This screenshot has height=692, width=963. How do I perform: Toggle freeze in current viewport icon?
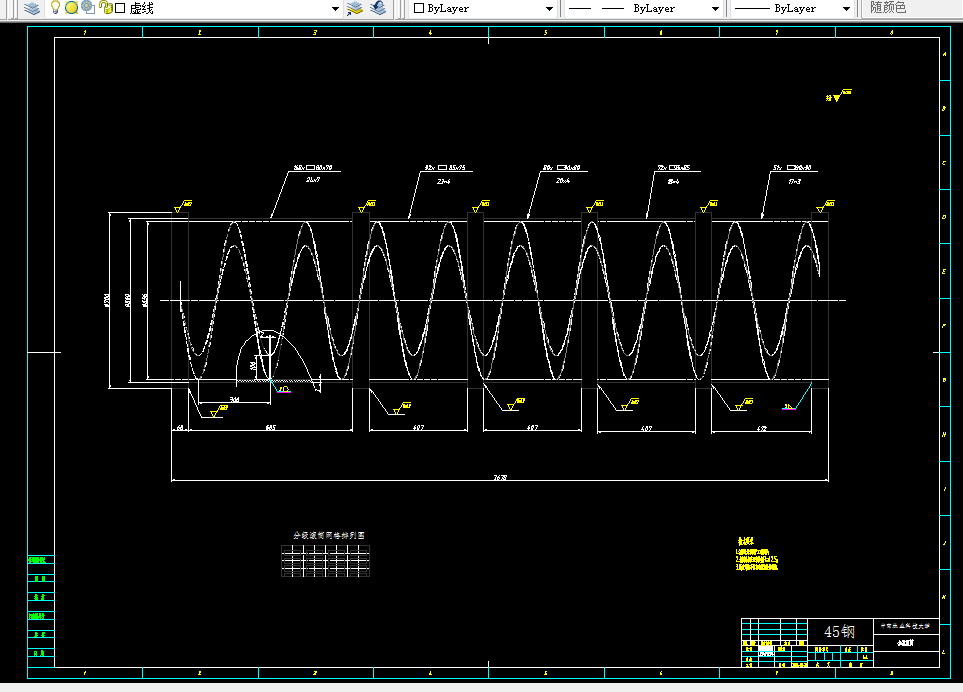pos(88,7)
